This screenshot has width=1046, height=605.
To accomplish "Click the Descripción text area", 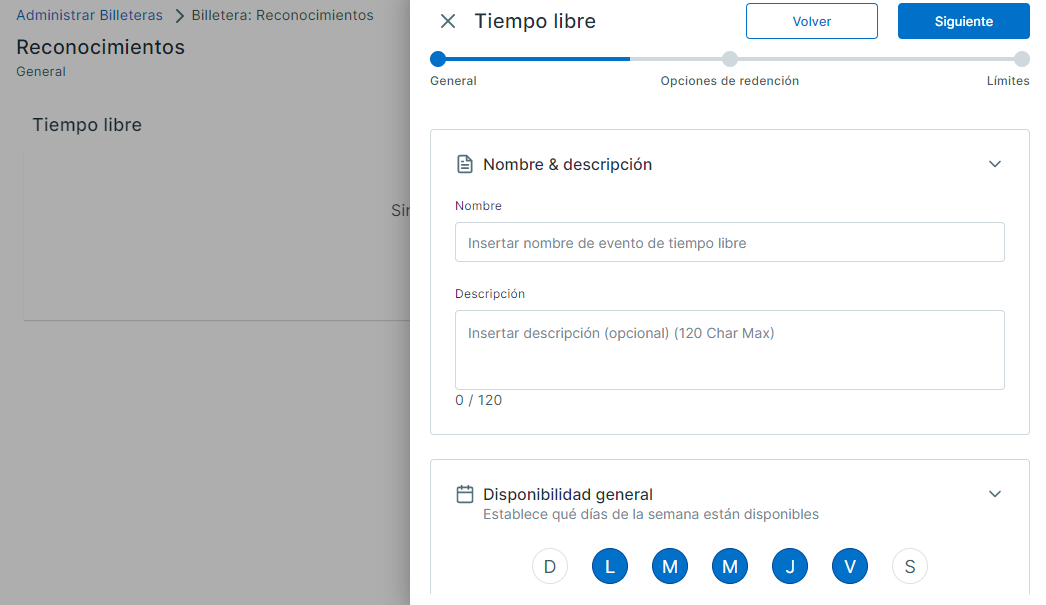I will coord(729,349).
